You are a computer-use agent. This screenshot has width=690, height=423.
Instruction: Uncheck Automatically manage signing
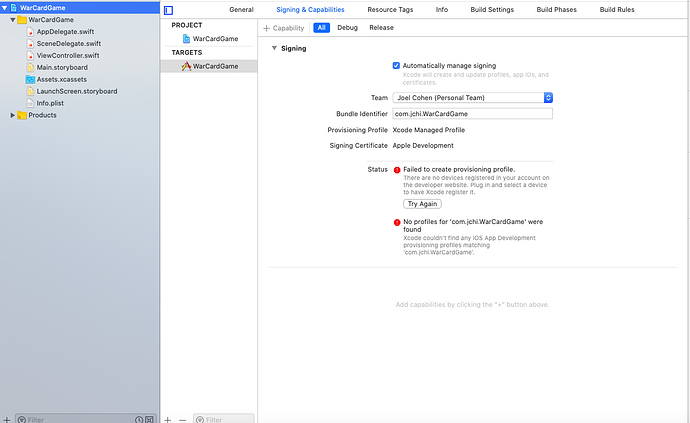[396, 66]
